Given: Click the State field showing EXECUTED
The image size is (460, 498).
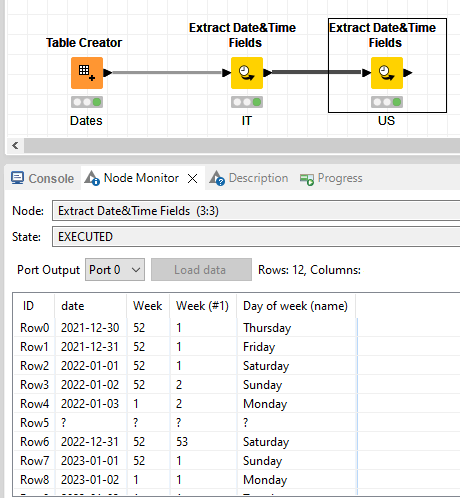Looking at the screenshot, I should click(256, 237).
